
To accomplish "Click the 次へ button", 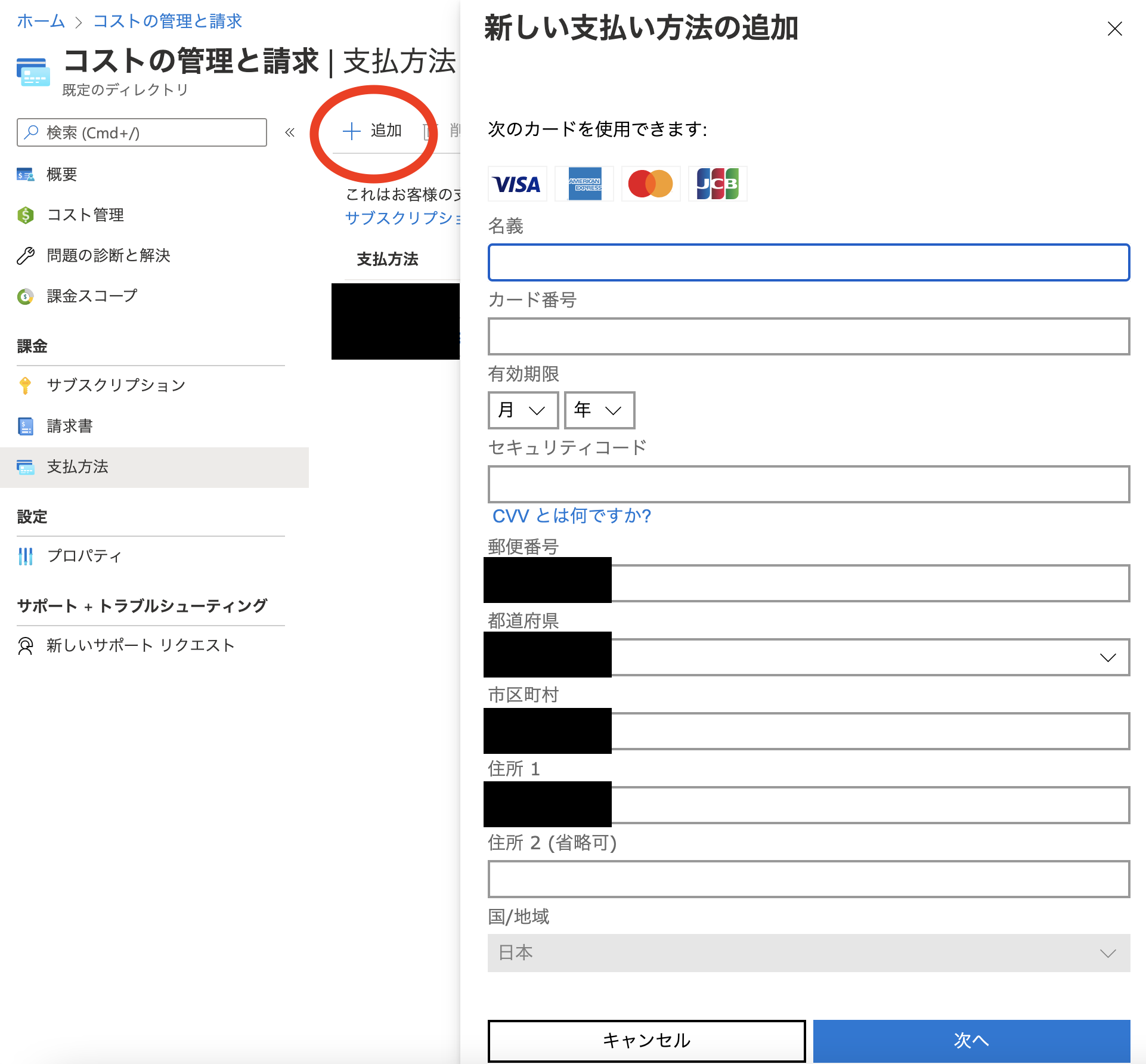I will coord(972,1041).
